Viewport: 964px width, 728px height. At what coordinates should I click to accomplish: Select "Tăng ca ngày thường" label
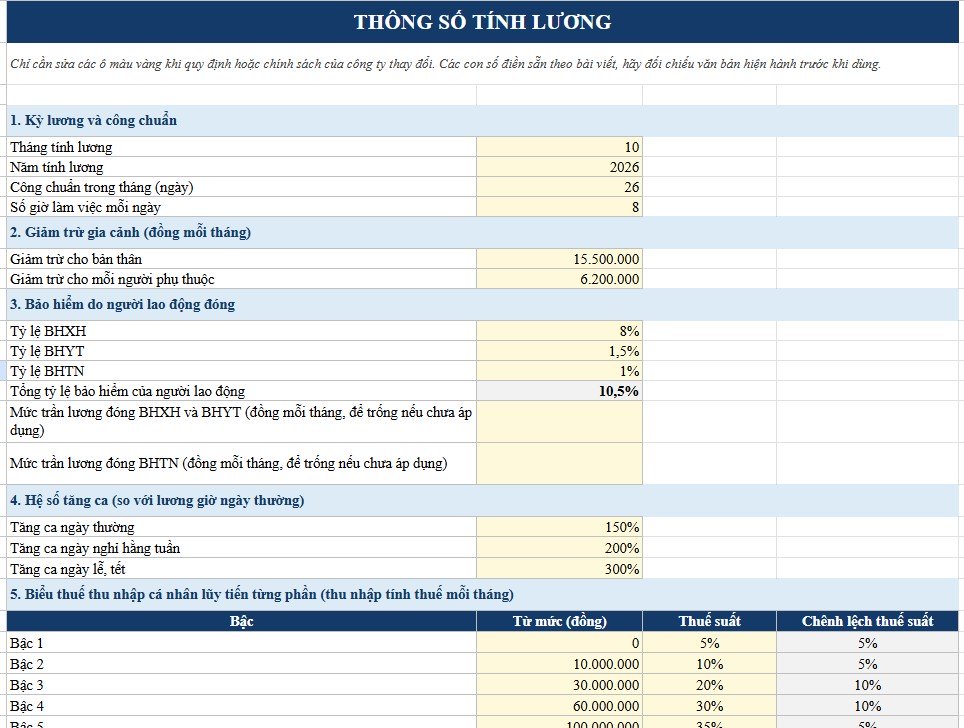point(242,527)
